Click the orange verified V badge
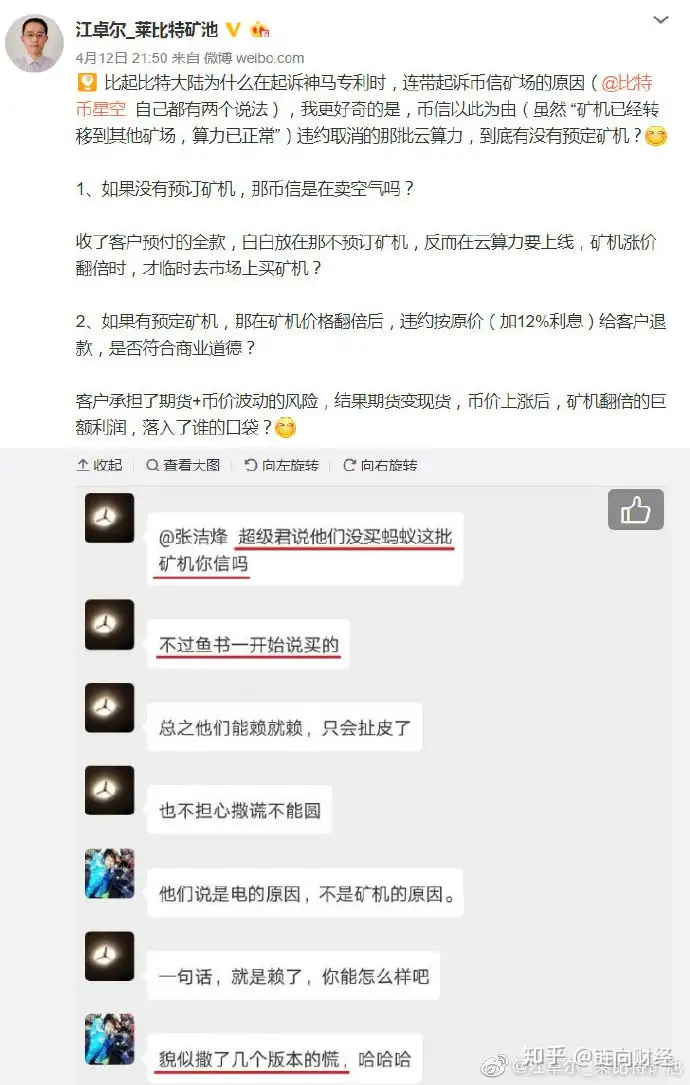Viewport: 690px width, 1085px height. pos(233,30)
